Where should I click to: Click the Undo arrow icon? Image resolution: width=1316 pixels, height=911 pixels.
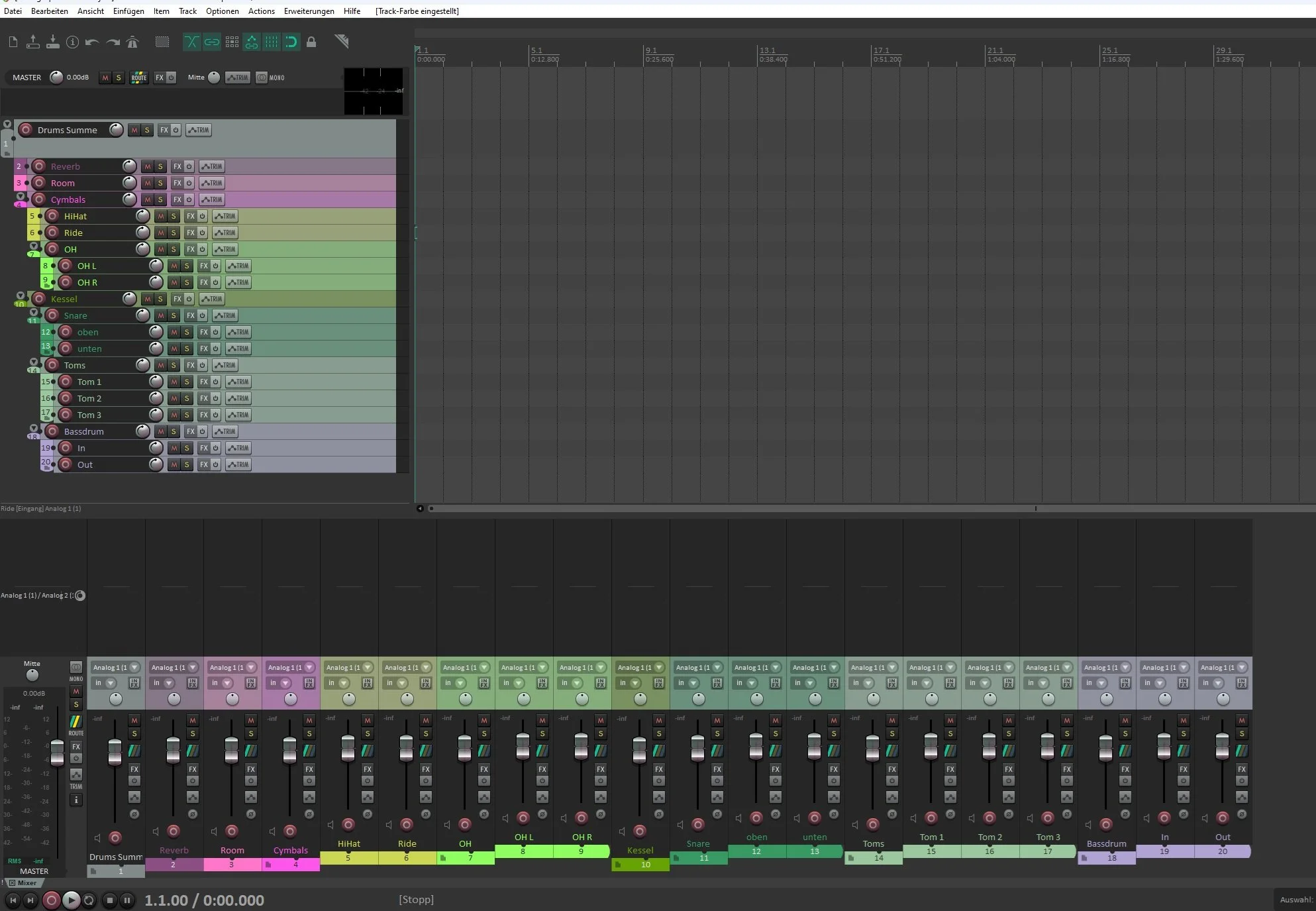(x=92, y=42)
